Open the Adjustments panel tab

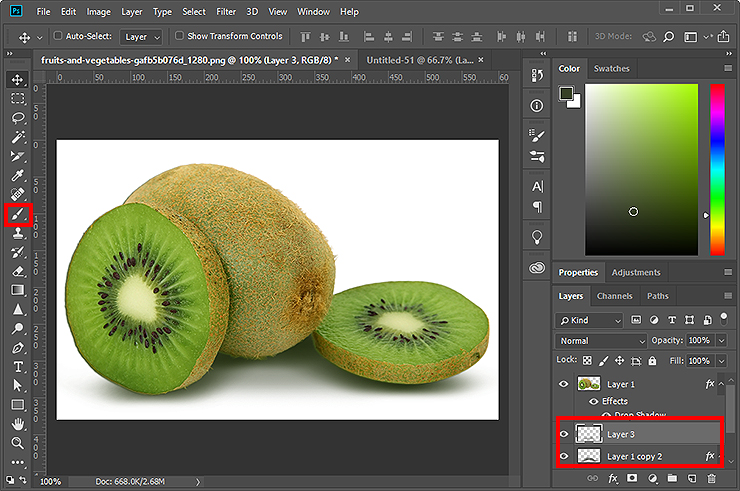tap(636, 272)
